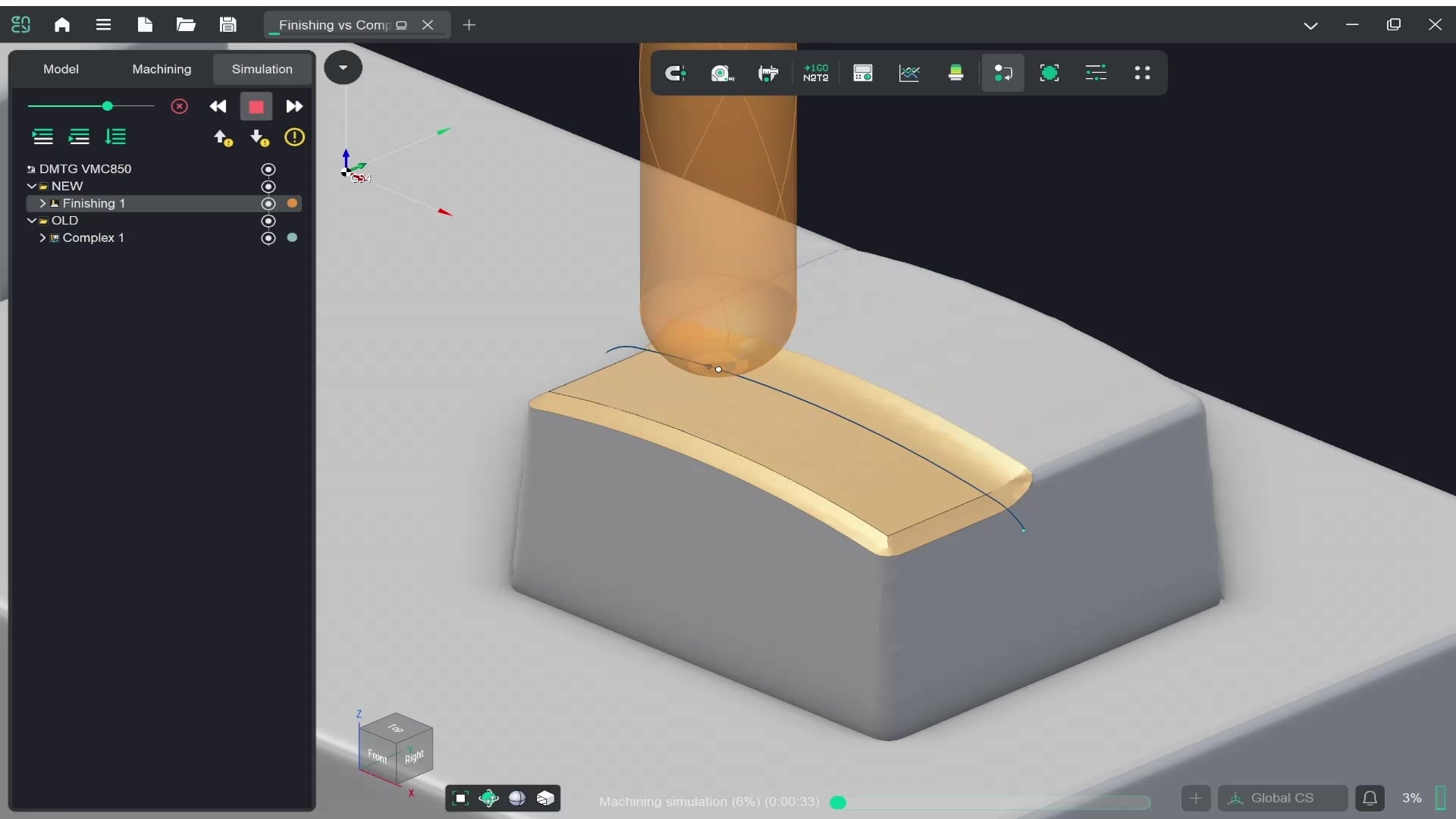
Task: Toggle the workpiece comparison icon in toolbar
Action: (x=1003, y=73)
